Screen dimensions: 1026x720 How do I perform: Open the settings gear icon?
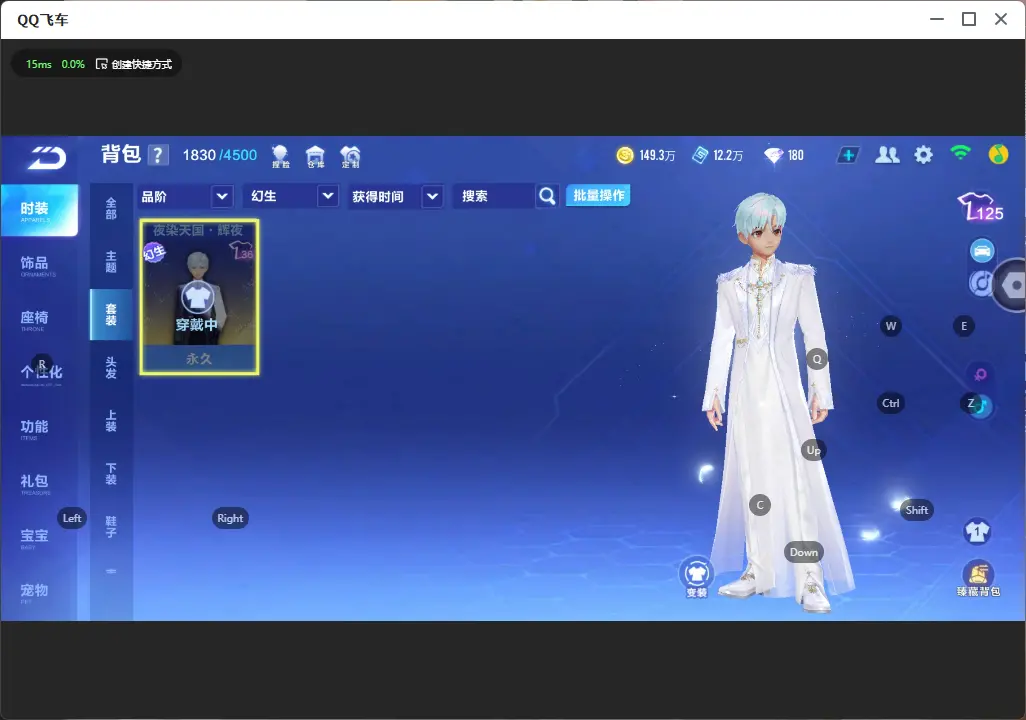pos(923,155)
